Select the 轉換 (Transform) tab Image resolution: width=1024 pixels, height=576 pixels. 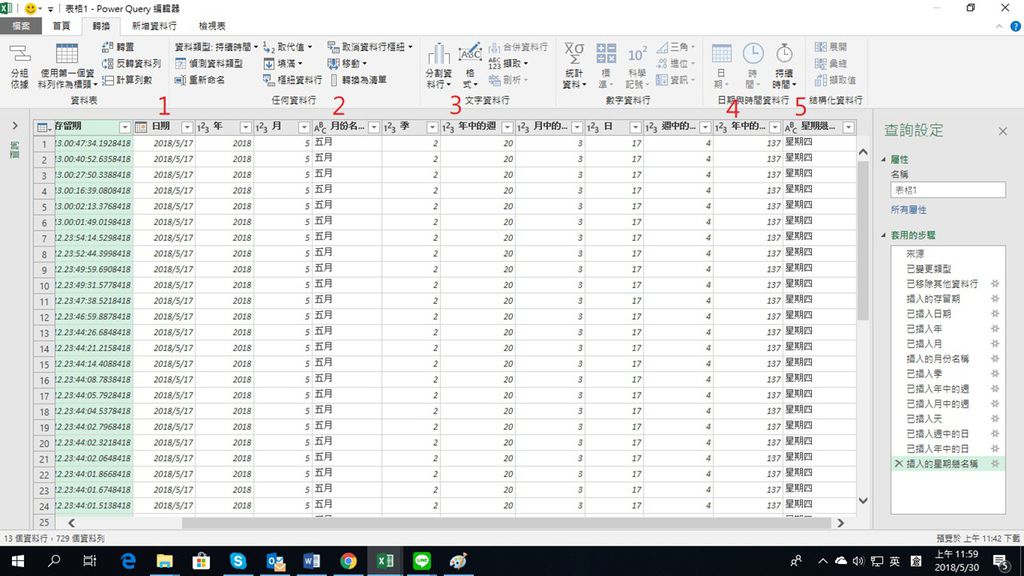(x=101, y=26)
